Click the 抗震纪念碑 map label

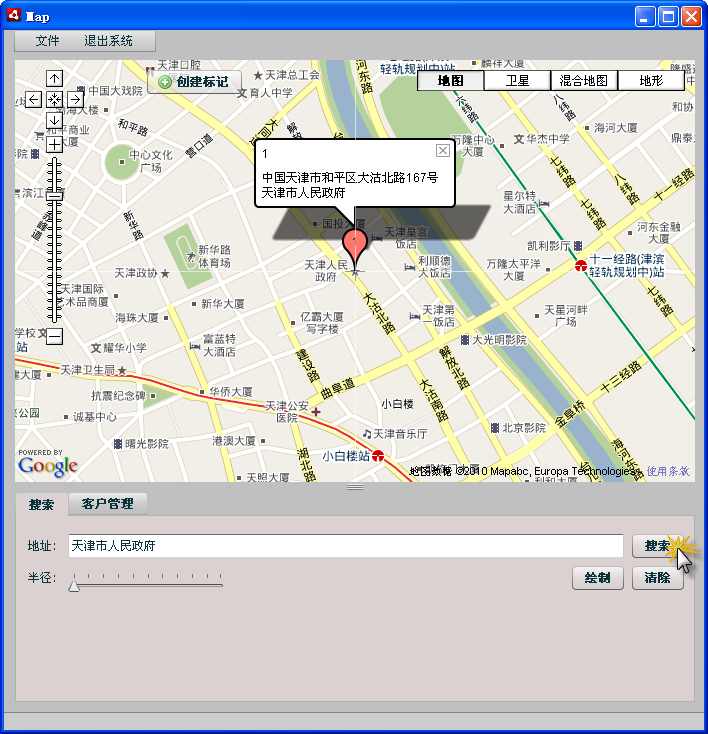click(x=118, y=396)
